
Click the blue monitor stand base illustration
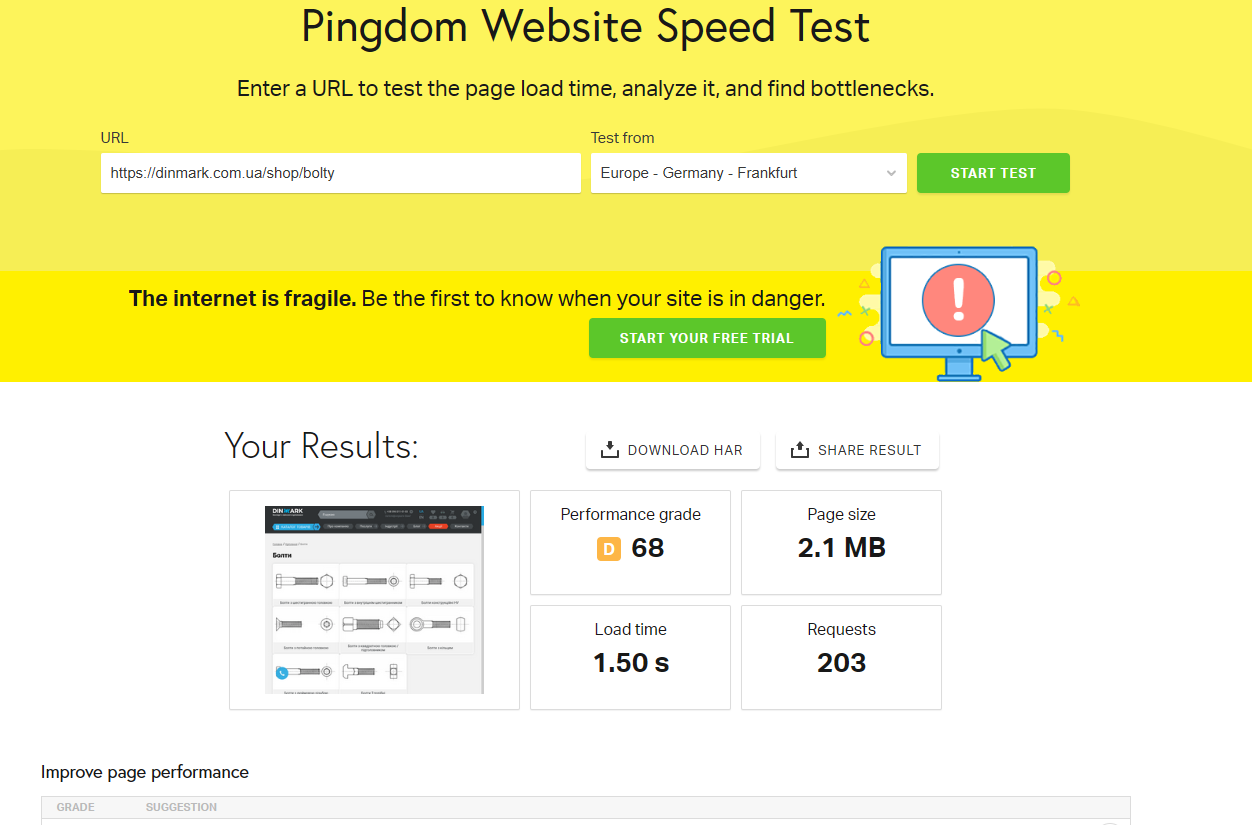click(959, 374)
